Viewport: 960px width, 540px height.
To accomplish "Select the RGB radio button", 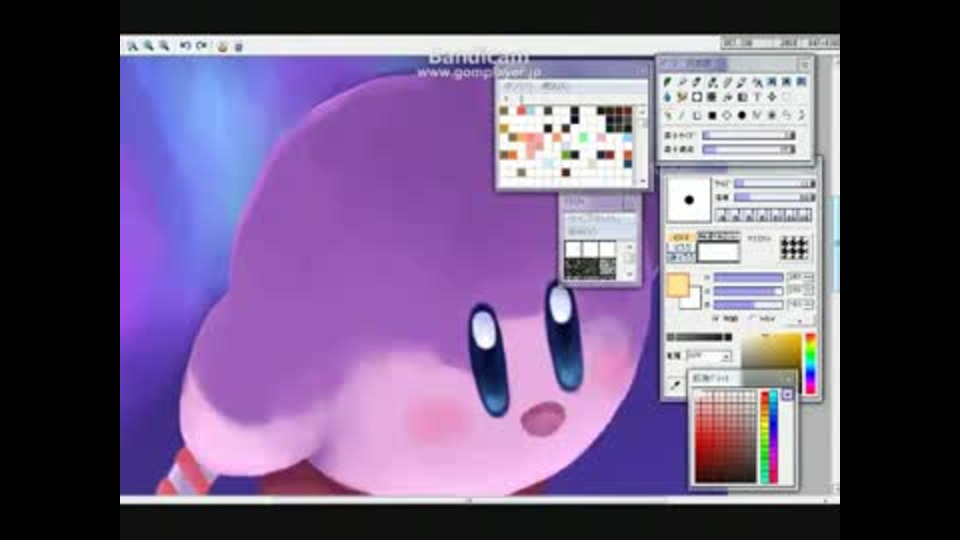I will point(715,318).
